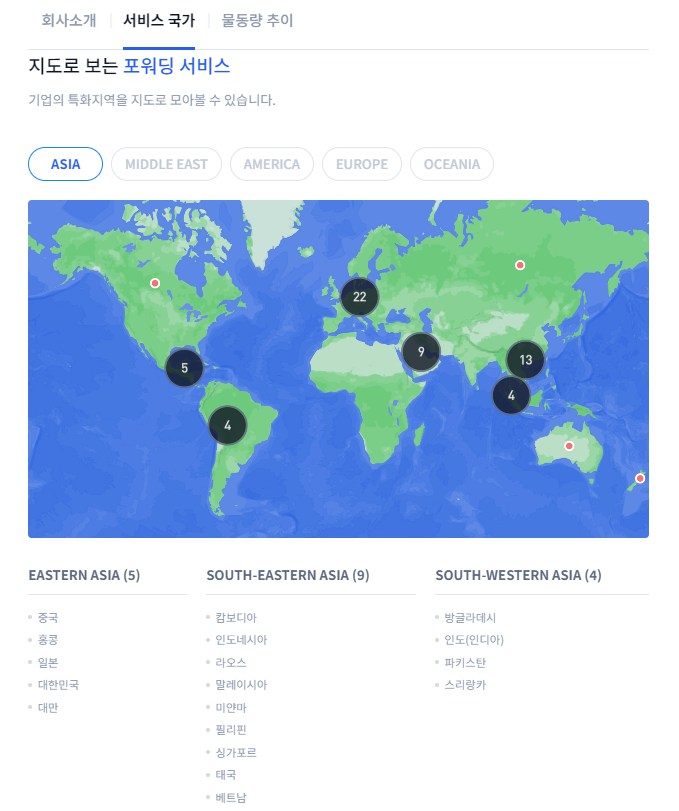Click the red pin marker in Canada

coord(155,284)
